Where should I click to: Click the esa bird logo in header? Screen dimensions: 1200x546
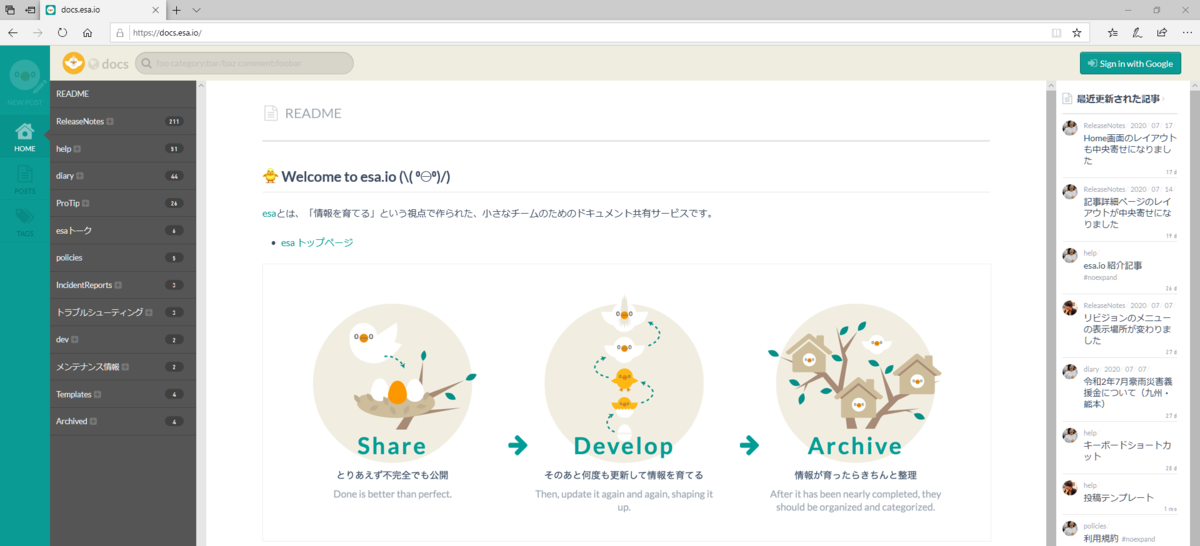pos(74,63)
